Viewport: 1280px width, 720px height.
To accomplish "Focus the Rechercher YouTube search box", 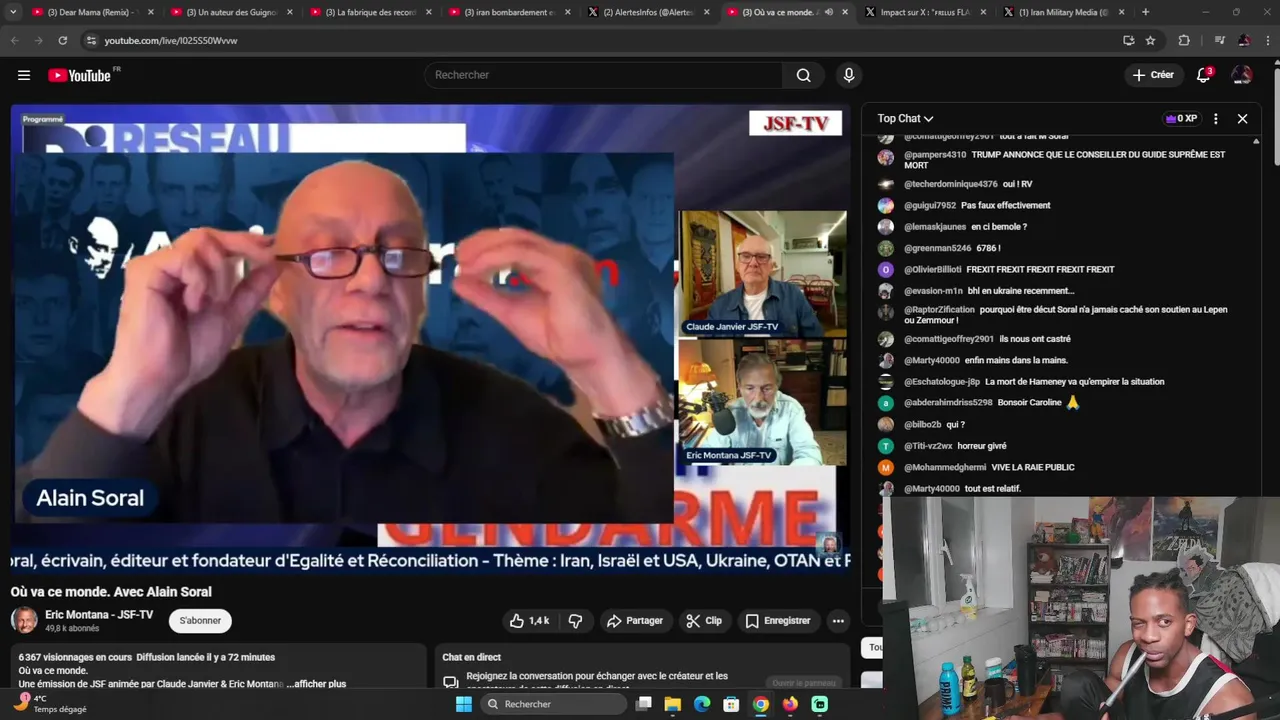I will pyautogui.click(x=603, y=75).
